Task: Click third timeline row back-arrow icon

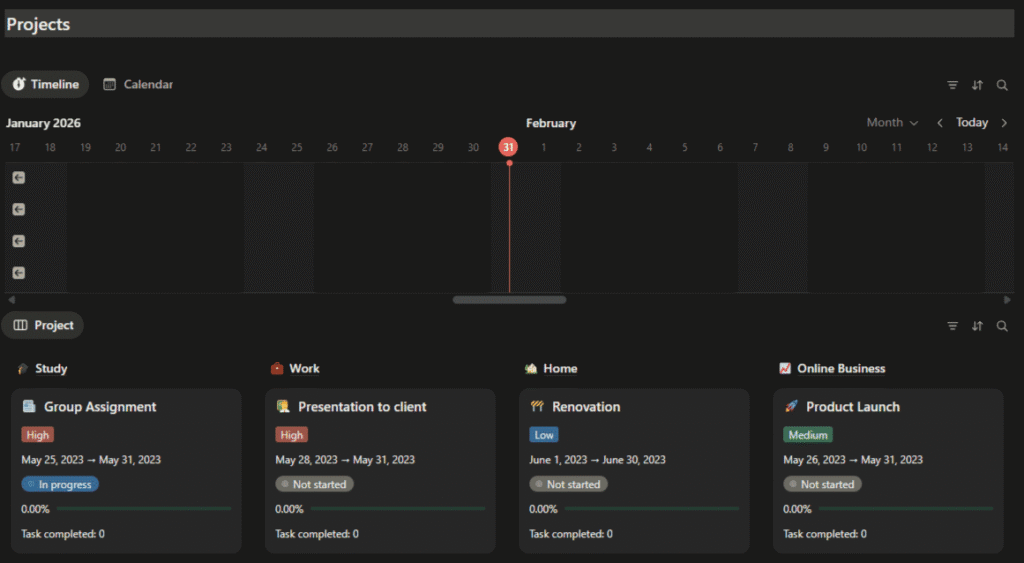Action: [x=18, y=241]
